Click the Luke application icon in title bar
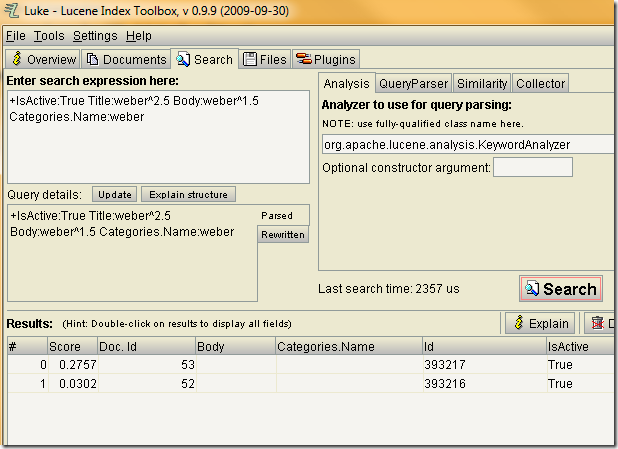This screenshot has width=618, height=449. 12,11
